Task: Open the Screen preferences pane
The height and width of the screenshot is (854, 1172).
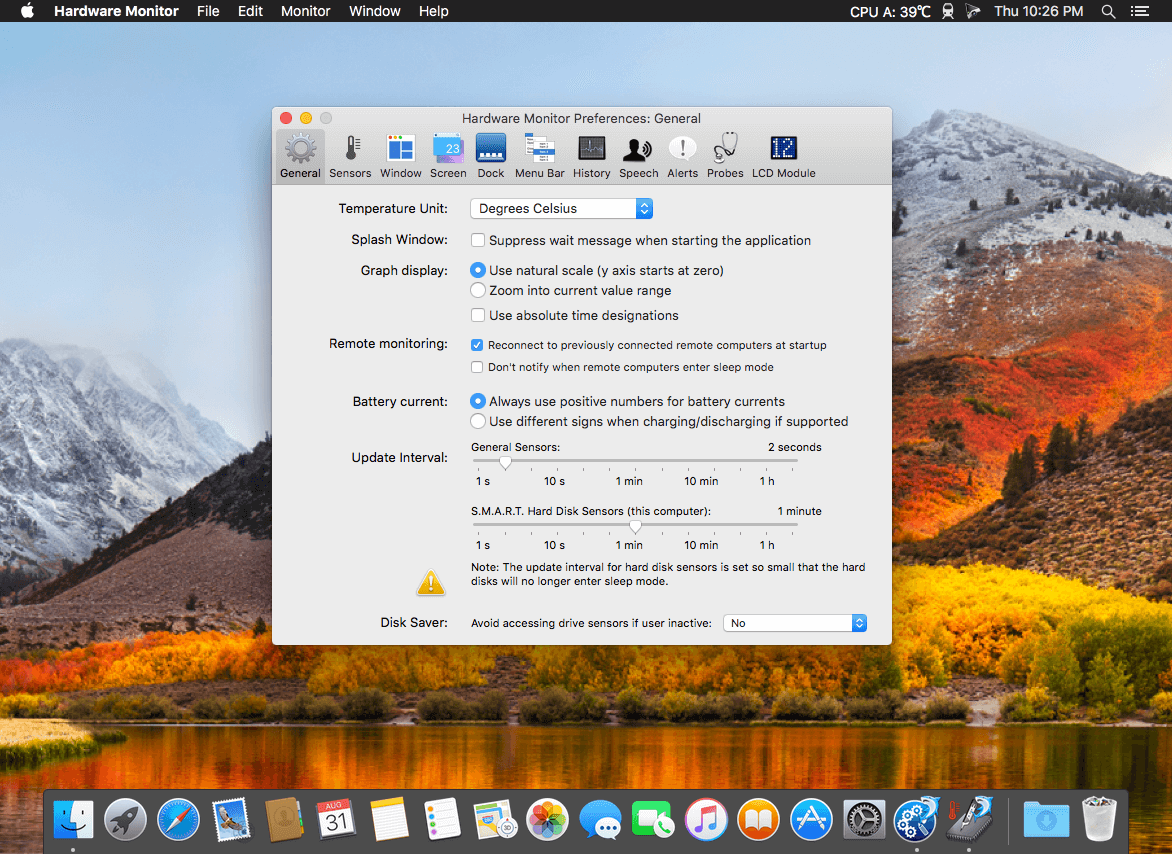Action: [x=448, y=156]
